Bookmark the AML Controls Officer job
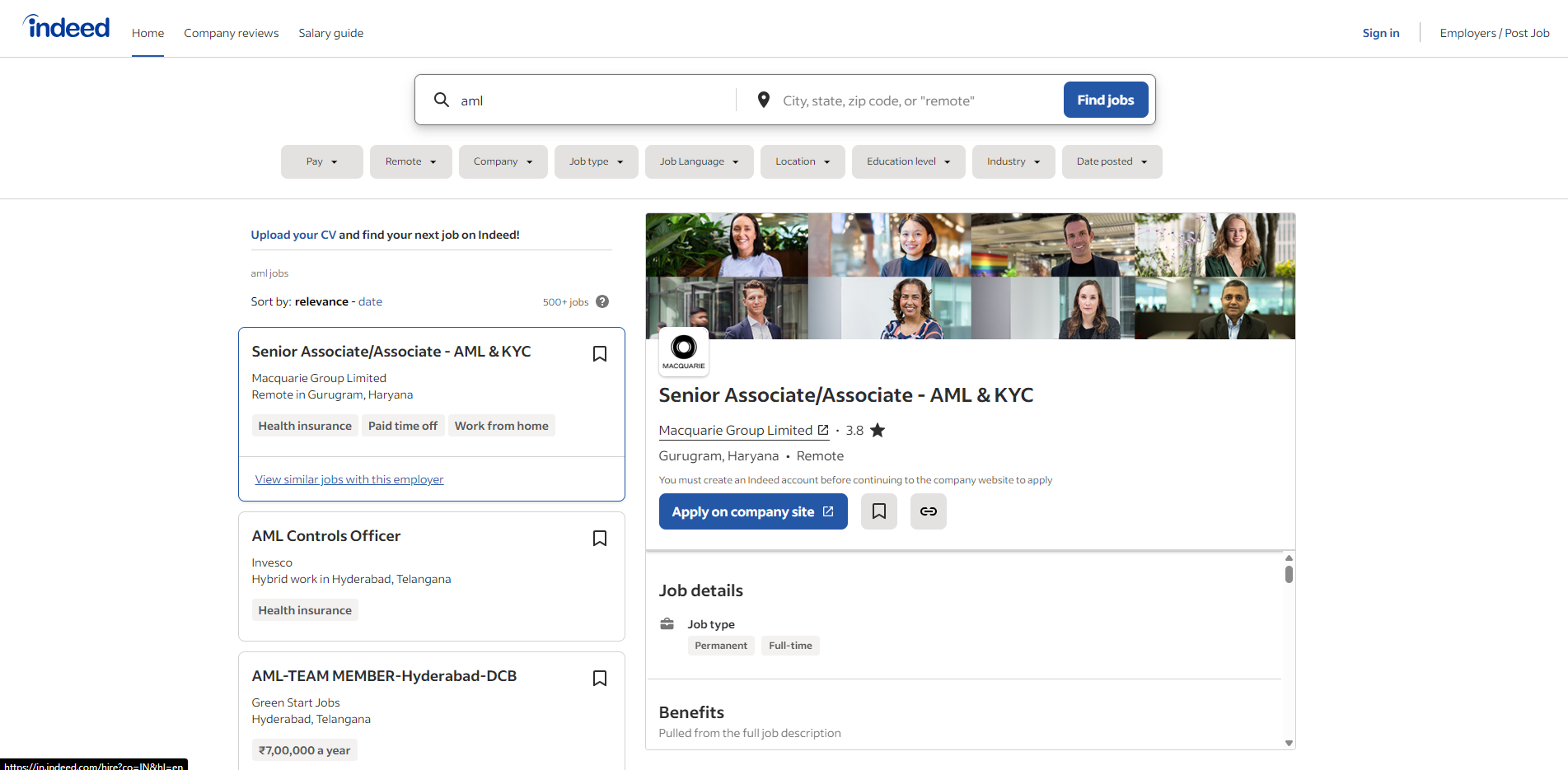 click(x=600, y=539)
